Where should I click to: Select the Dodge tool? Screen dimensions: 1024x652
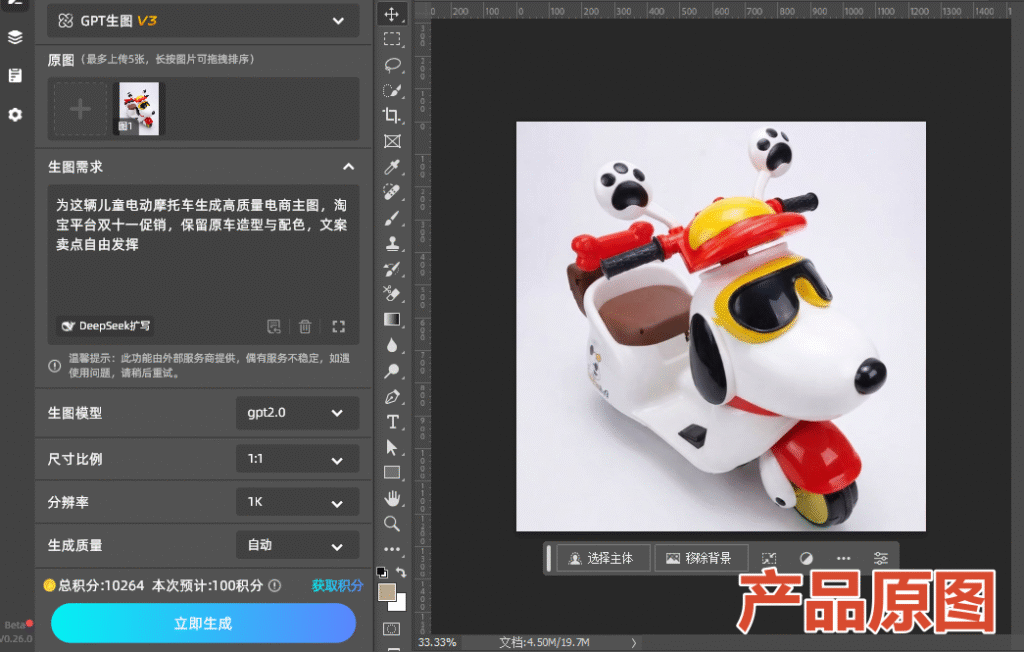[x=392, y=371]
